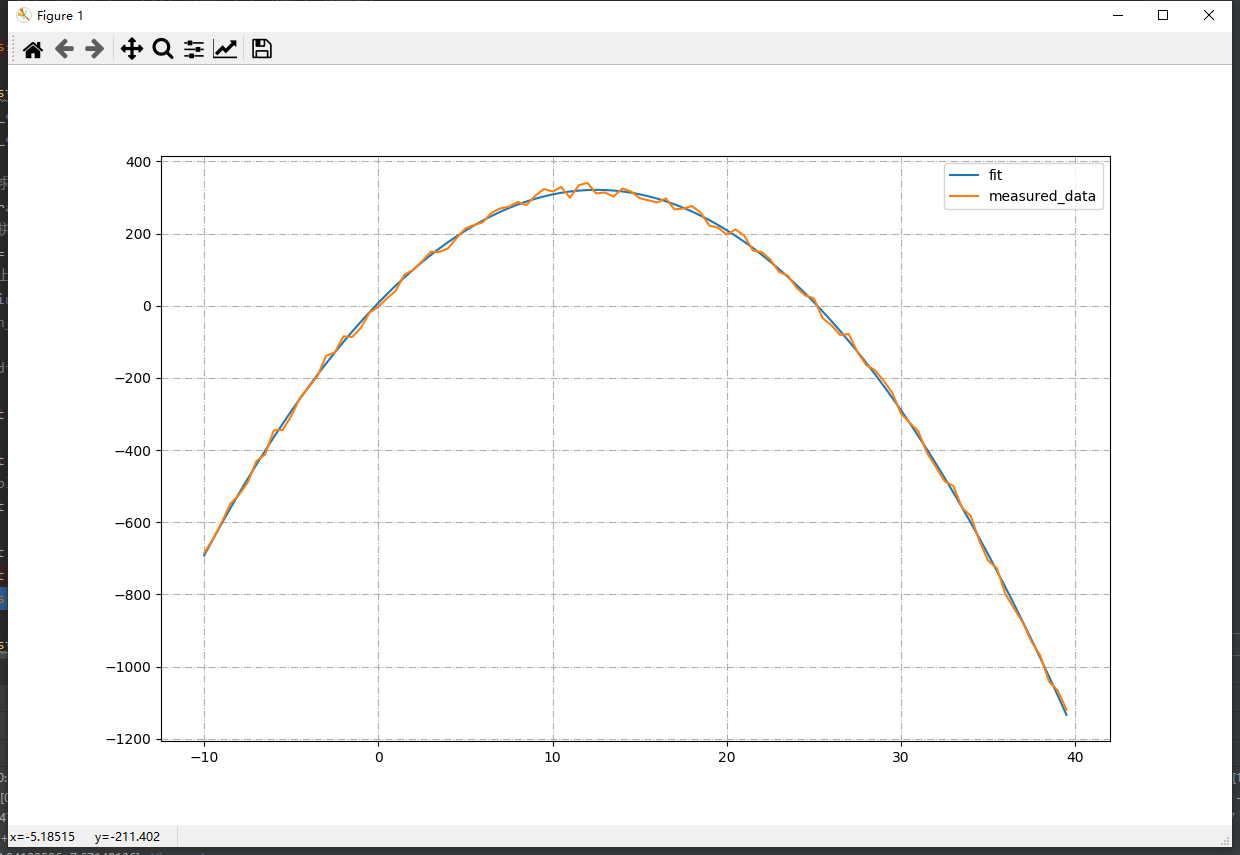Click the blue line swatch in legend
1240x855 pixels.
[x=961, y=175]
